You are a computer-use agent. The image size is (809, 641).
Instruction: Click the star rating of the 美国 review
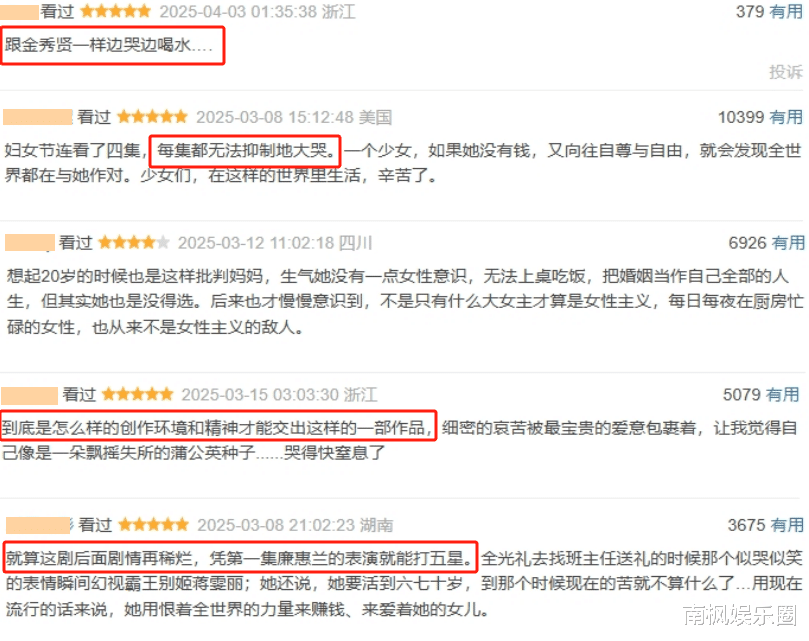(152, 117)
